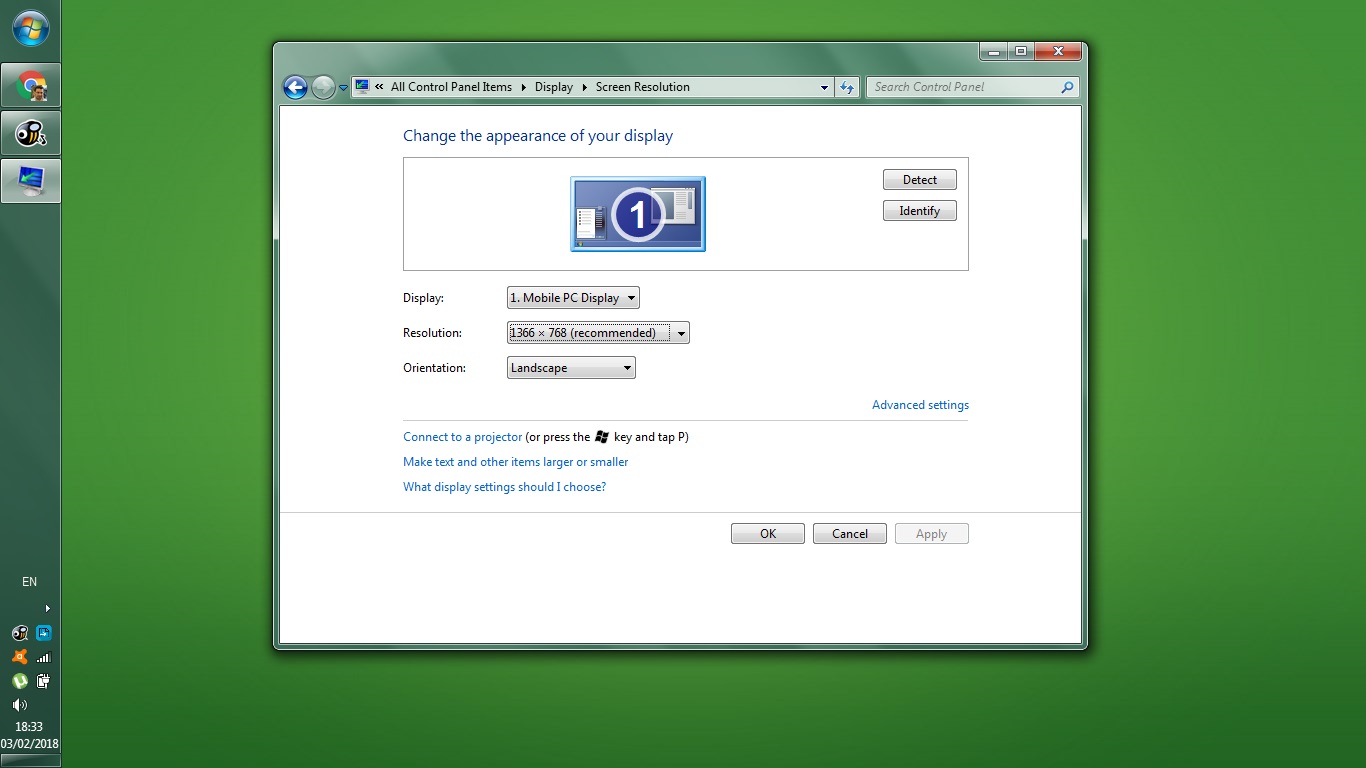Select the display settings taskbar button

pyautogui.click(x=31, y=181)
